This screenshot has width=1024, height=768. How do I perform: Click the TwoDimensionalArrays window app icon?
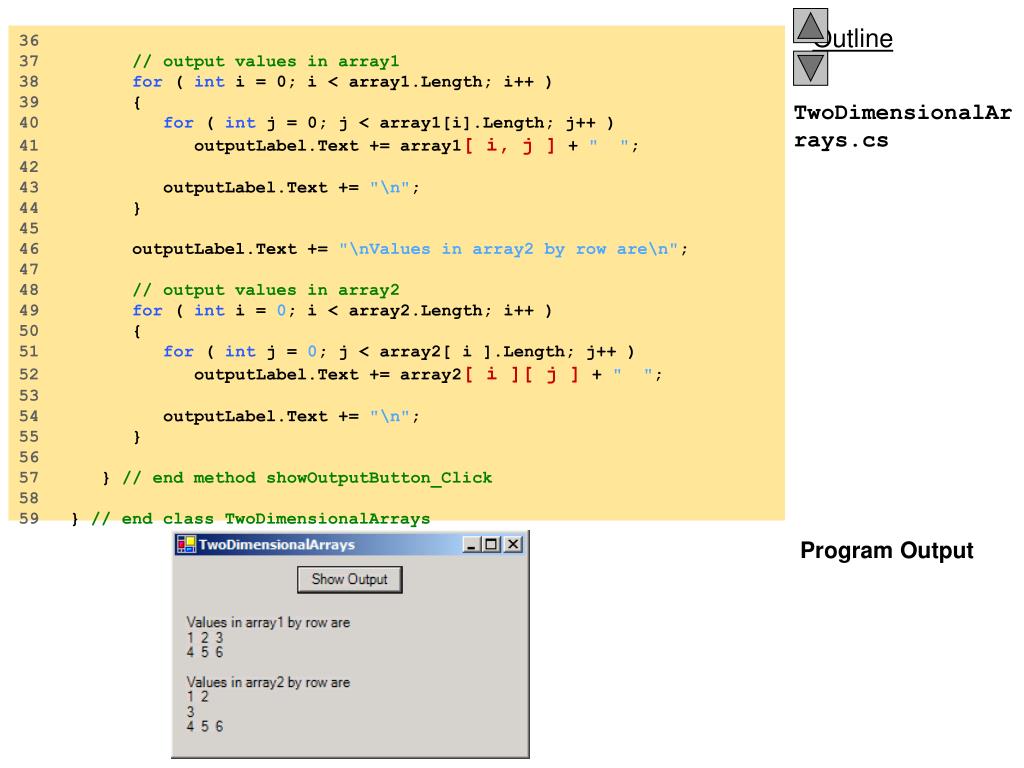pos(186,544)
